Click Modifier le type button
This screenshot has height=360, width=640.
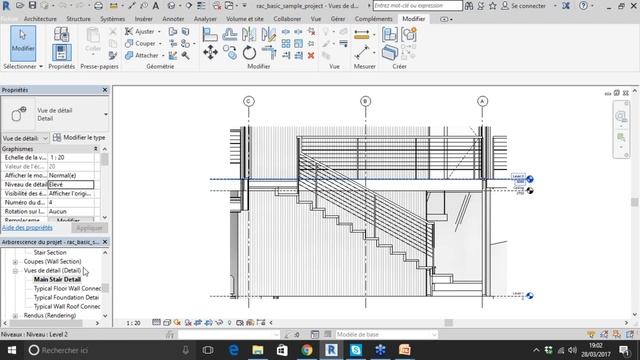coord(80,138)
